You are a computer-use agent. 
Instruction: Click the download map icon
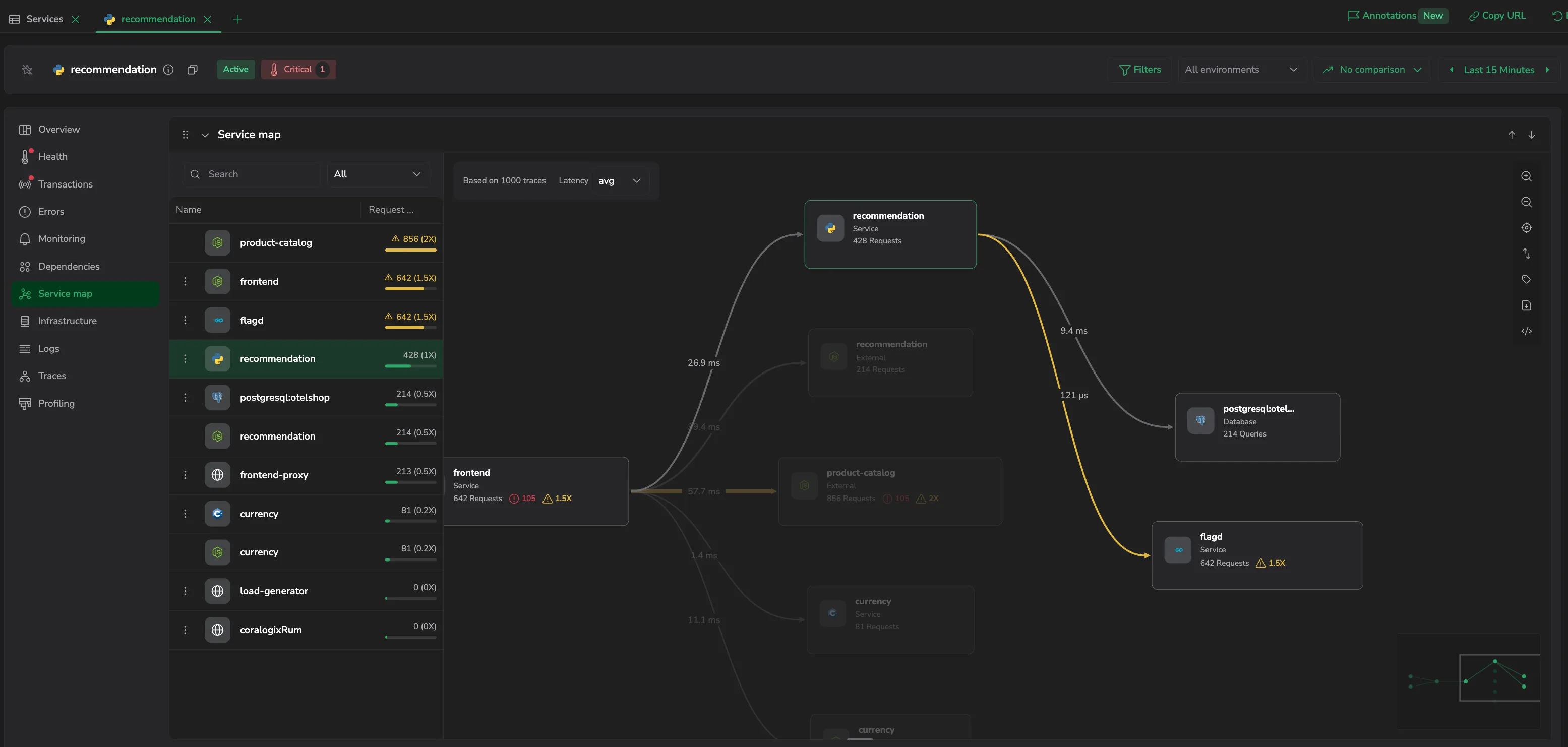pyautogui.click(x=1526, y=305)
